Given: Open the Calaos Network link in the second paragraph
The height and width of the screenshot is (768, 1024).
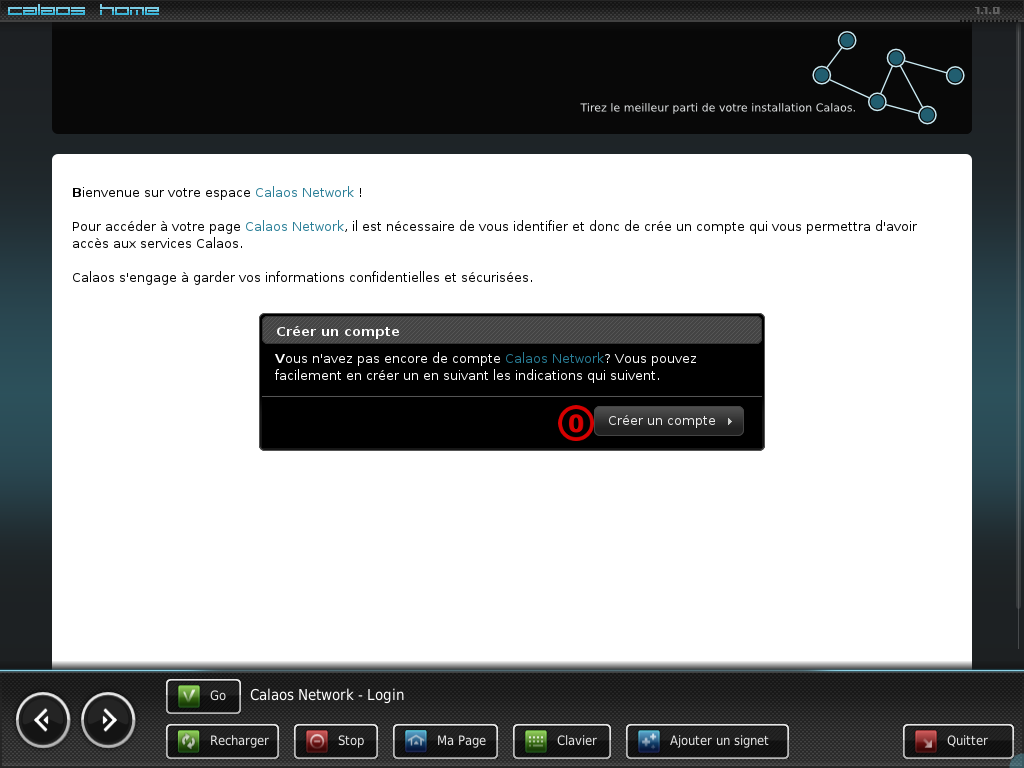Looking at the screenshot, I should (295, 227).
